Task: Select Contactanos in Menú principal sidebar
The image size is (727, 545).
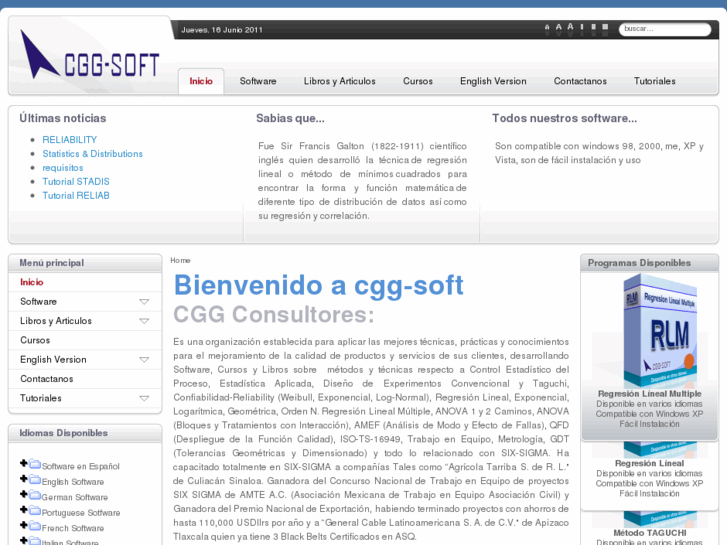Action: (85, 379)
